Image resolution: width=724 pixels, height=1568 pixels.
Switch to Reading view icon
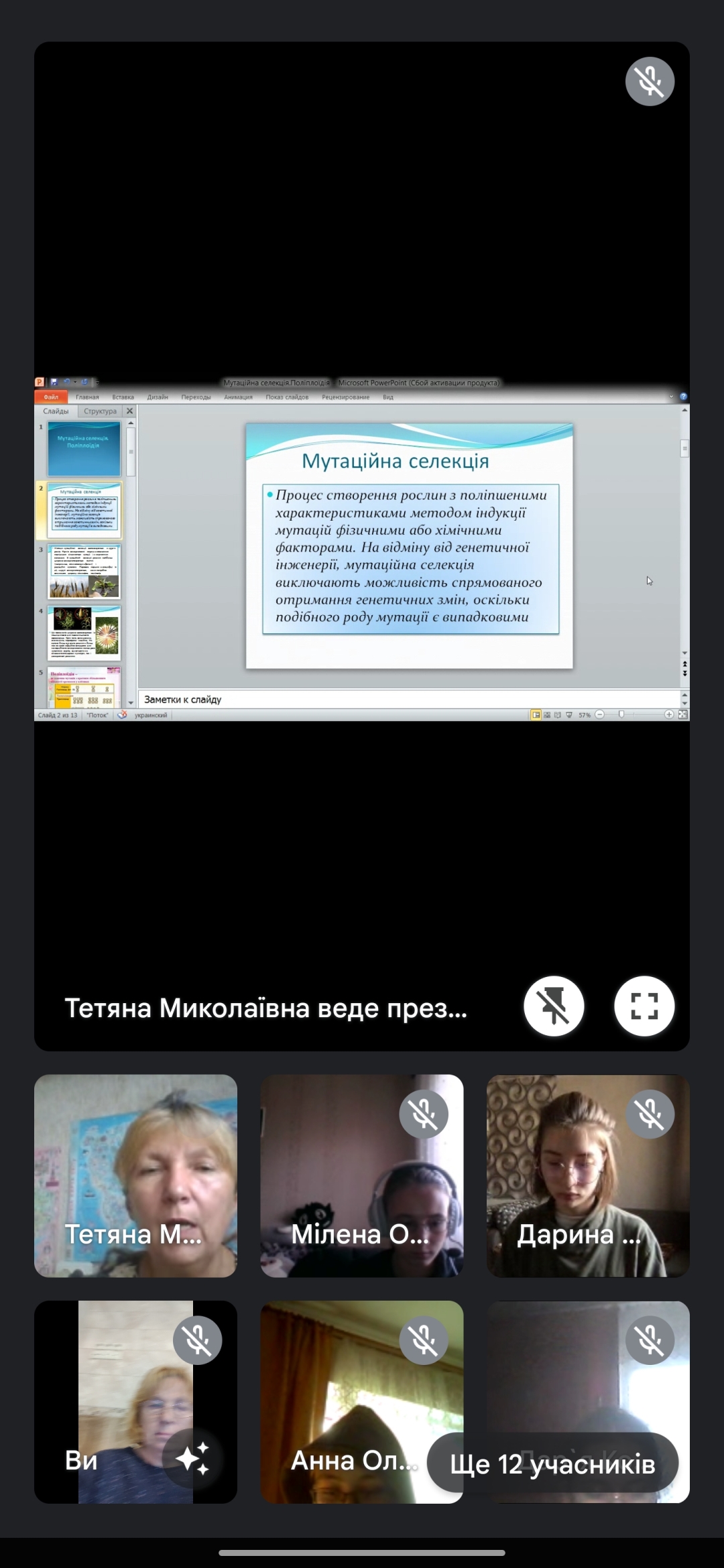(558, 715)
